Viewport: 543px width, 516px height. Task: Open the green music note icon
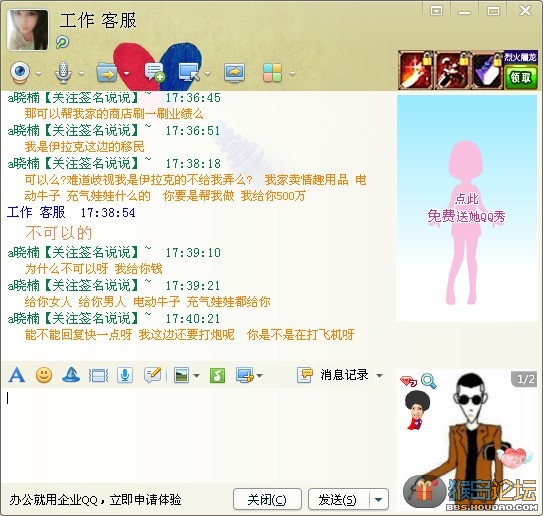pos(217,375)
